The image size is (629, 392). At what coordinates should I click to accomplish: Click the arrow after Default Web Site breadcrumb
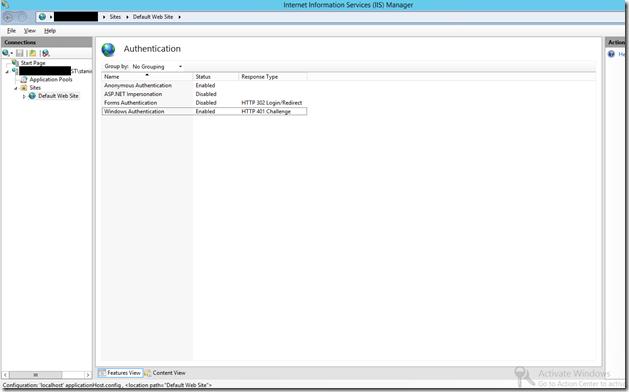(179, 17)
